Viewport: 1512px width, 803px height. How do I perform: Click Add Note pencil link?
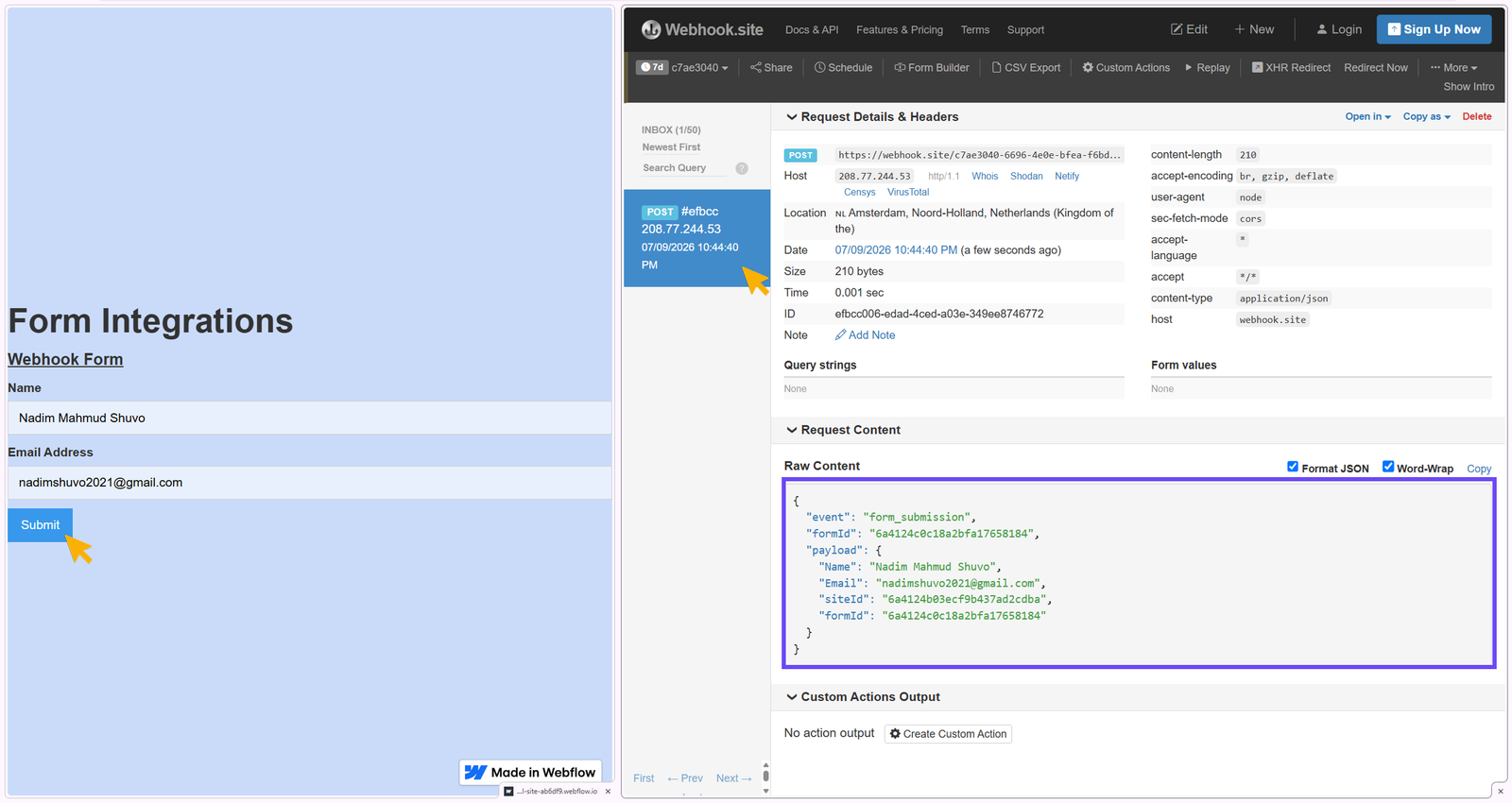click(x=865, y=335)
